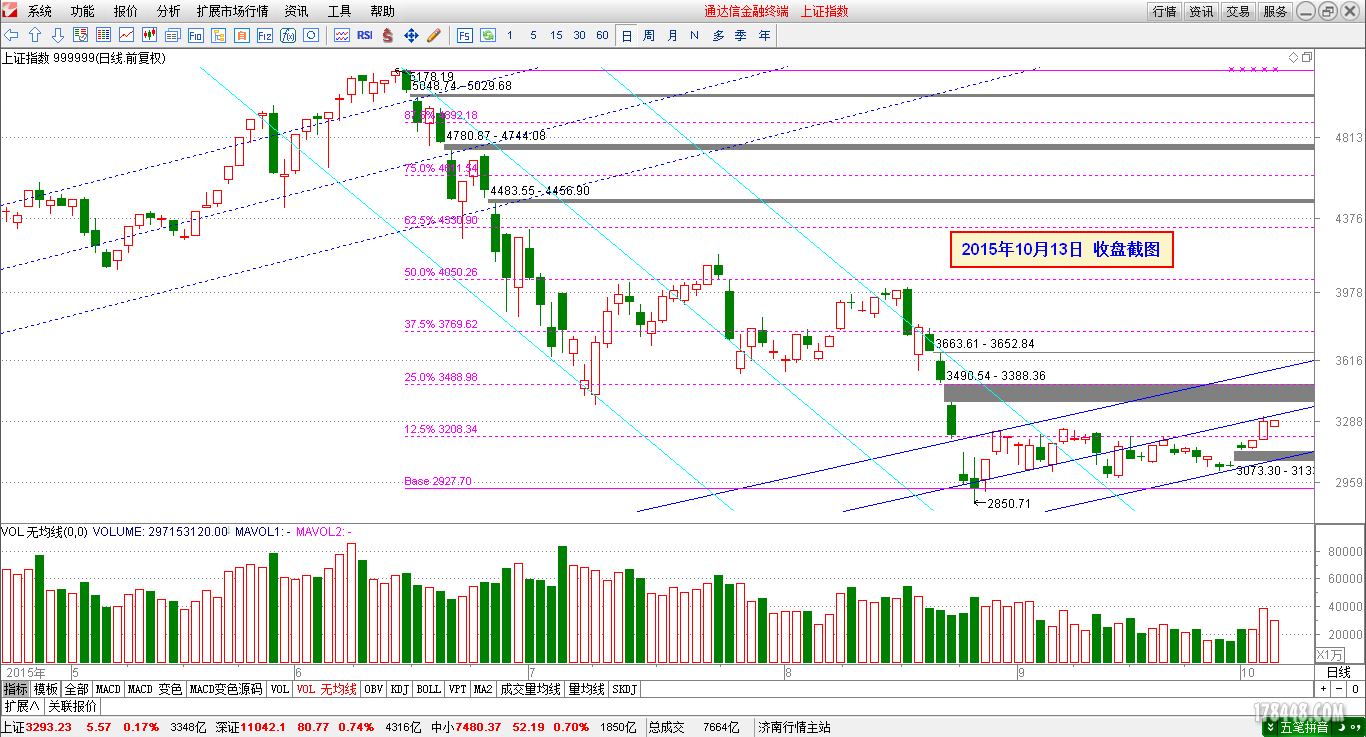Select the 月 monthly period button
The height and width of the screenshot is (737, 1366).
click(672, 35)
